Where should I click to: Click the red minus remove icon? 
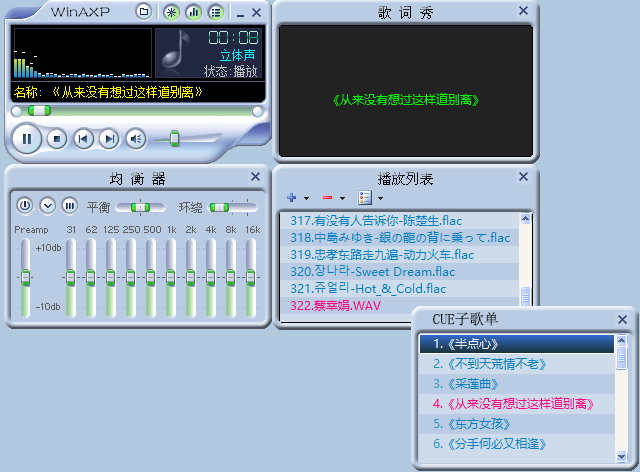click(x=327, y=198)
